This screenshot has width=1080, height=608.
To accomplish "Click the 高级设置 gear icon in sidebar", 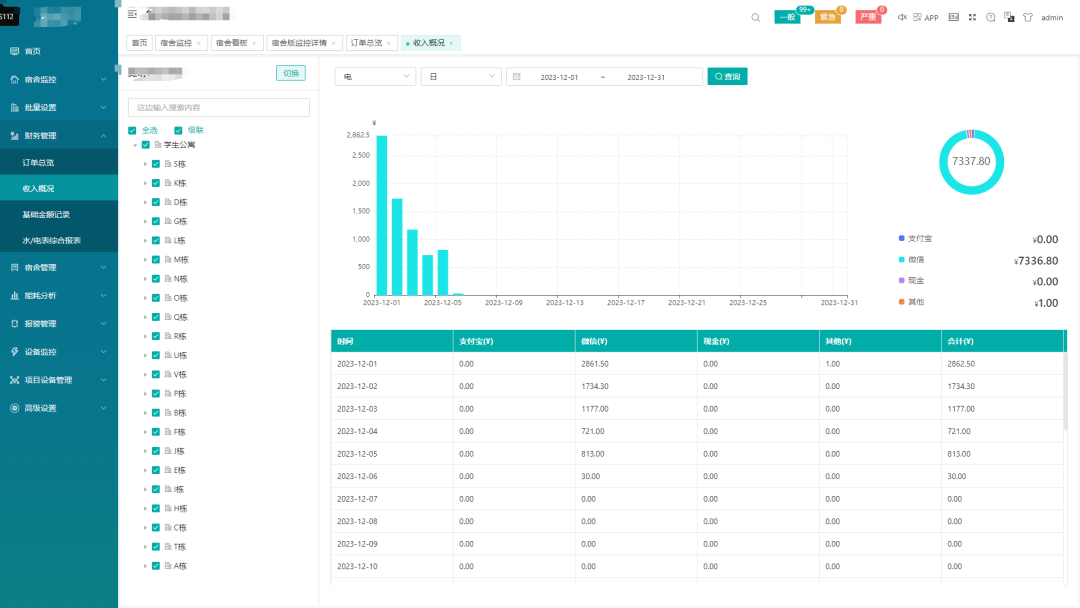I will click(x=14, y=408).
